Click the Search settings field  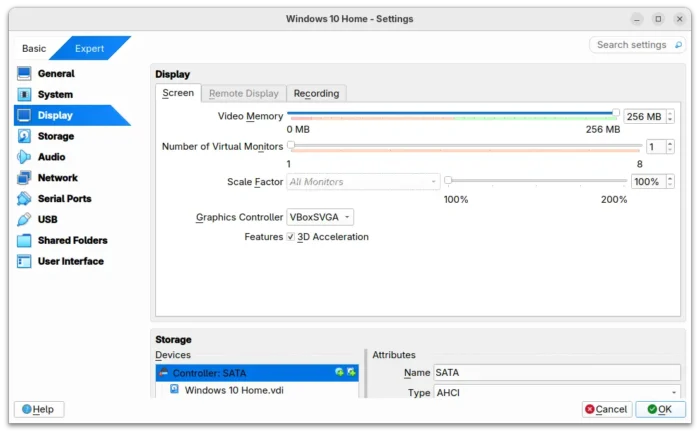638,45
